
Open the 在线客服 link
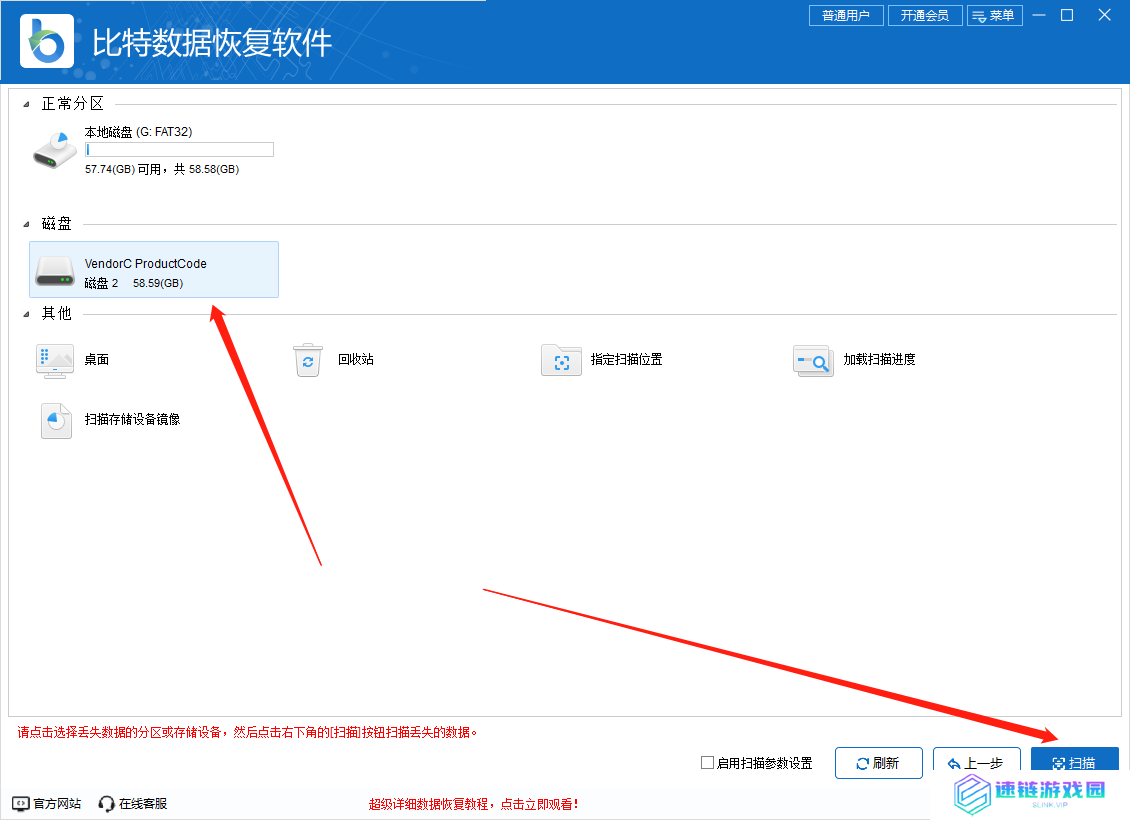133,803
